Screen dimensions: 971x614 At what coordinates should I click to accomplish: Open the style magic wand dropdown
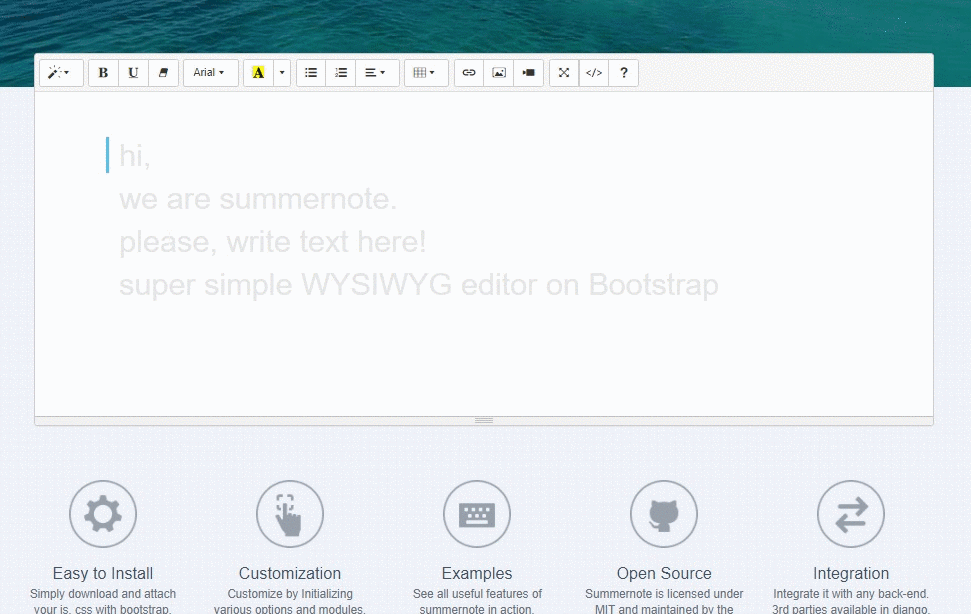coord(60,72)
